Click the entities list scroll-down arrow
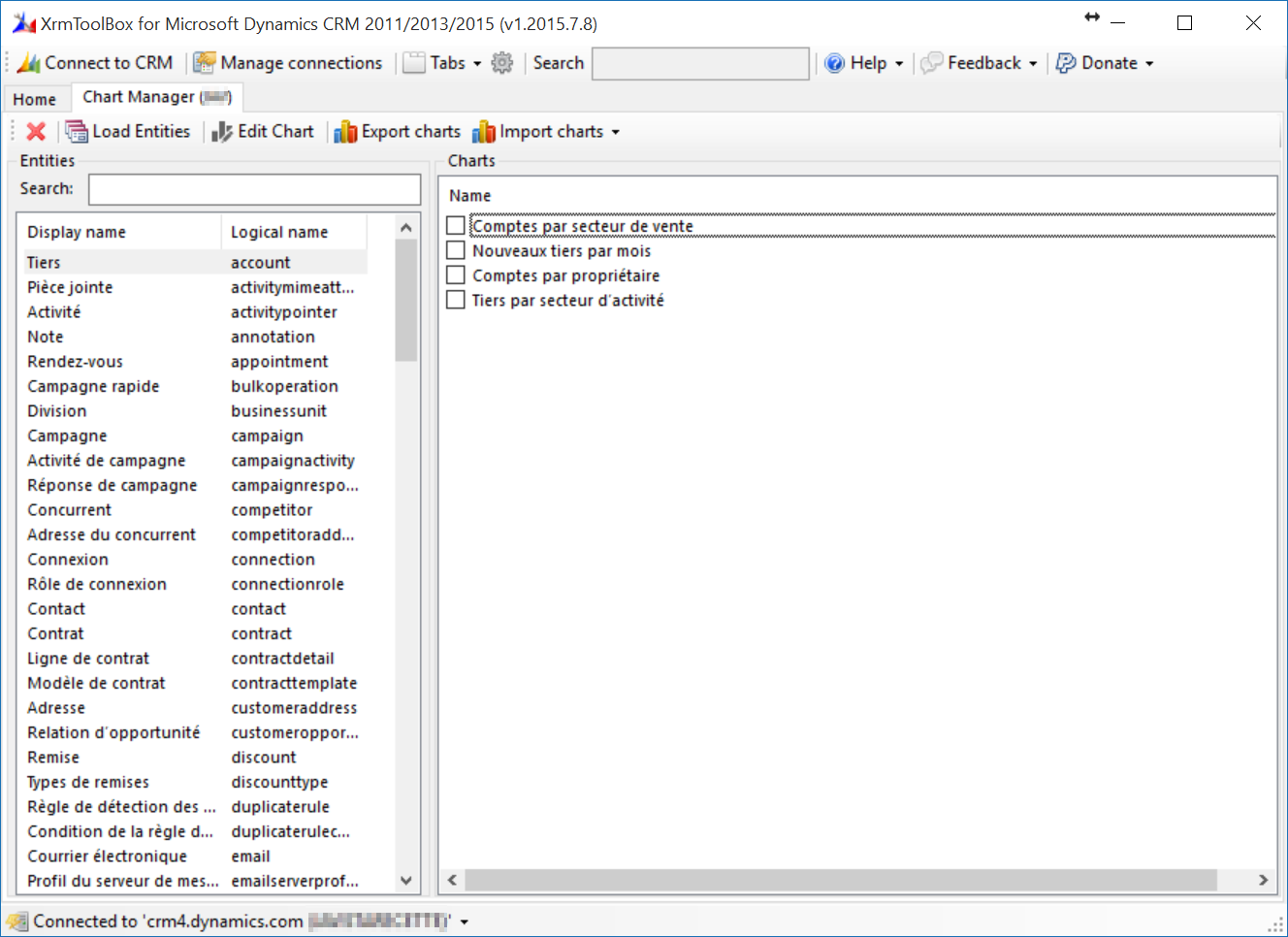This screenshot has width=1288, height=937. (x=406, y=881)
